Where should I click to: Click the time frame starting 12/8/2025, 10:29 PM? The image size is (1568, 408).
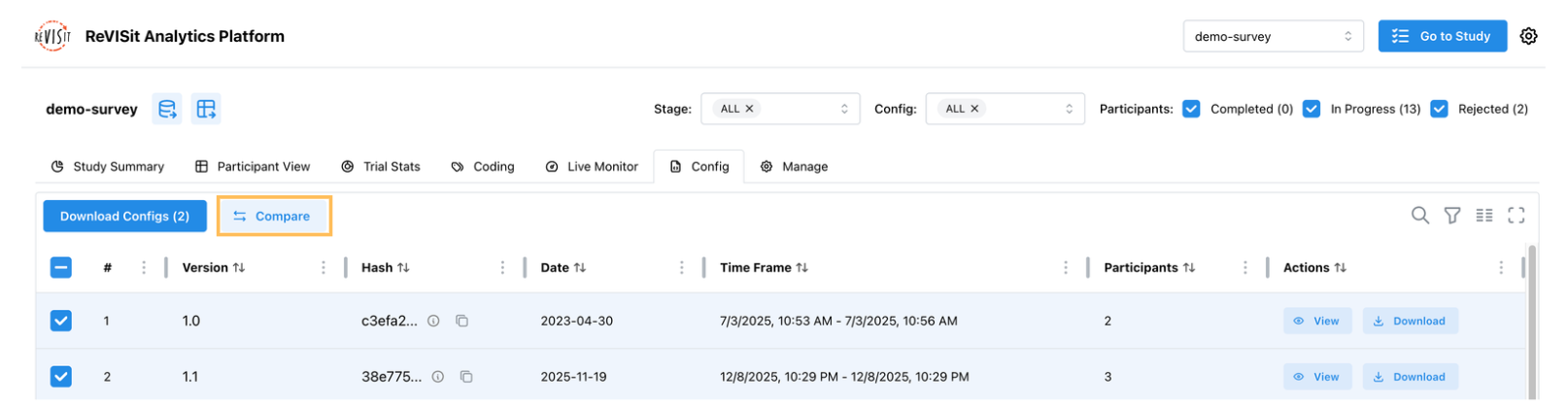pyautogui.click(x=844, y=377)
